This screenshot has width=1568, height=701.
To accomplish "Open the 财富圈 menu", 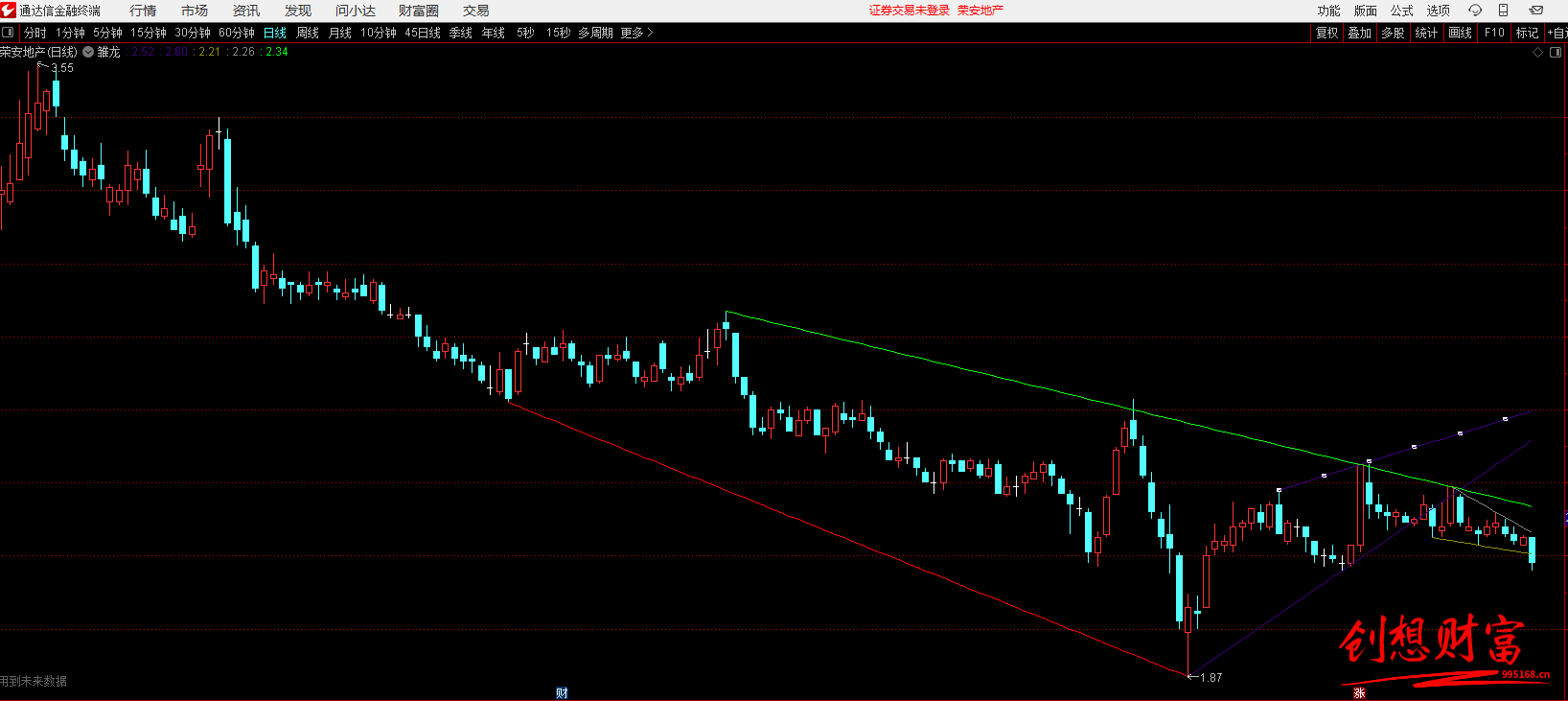I will [419, 11].
